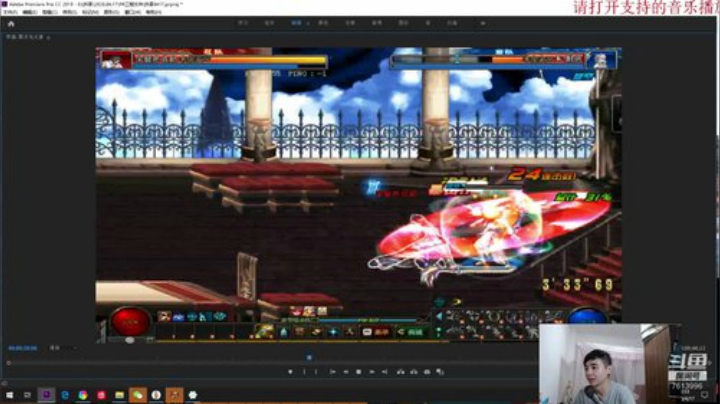The image size is (720, 404).
Task: Open Microsoft Edge from the taskbar
Action: pyautogui.click(x=65, y=395)
